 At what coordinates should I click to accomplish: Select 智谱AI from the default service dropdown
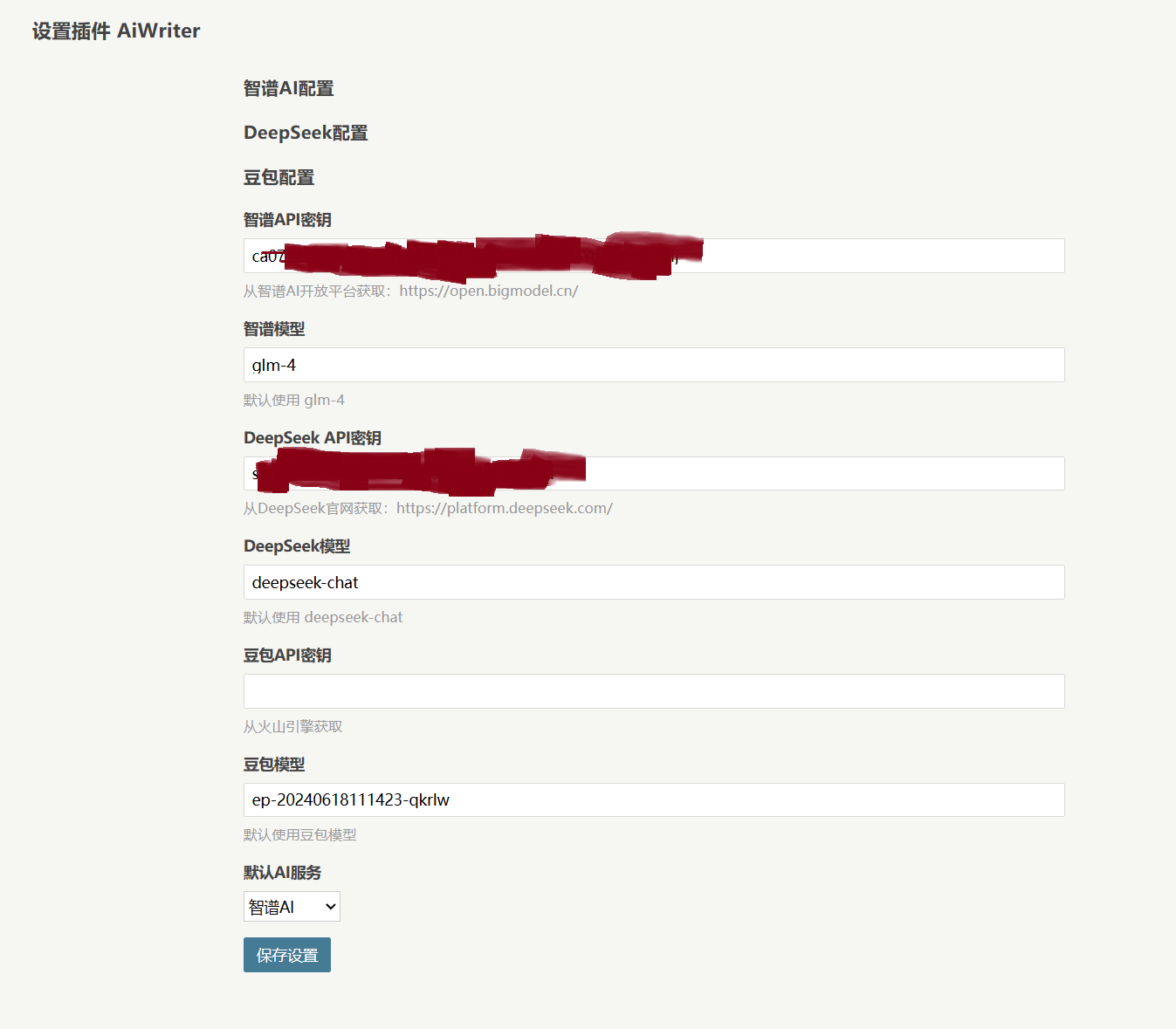point(291,906)
